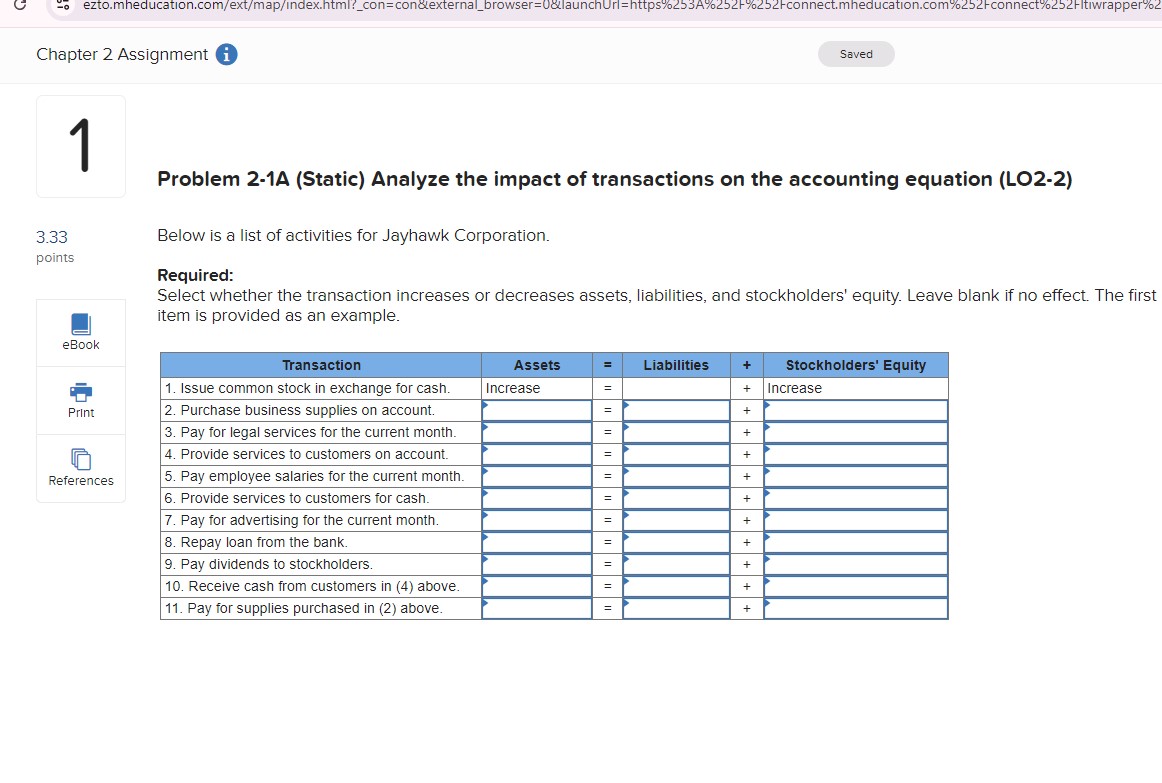Open the eBook resource
Viewport: 1162px width, 783px height.
point(80,331)
